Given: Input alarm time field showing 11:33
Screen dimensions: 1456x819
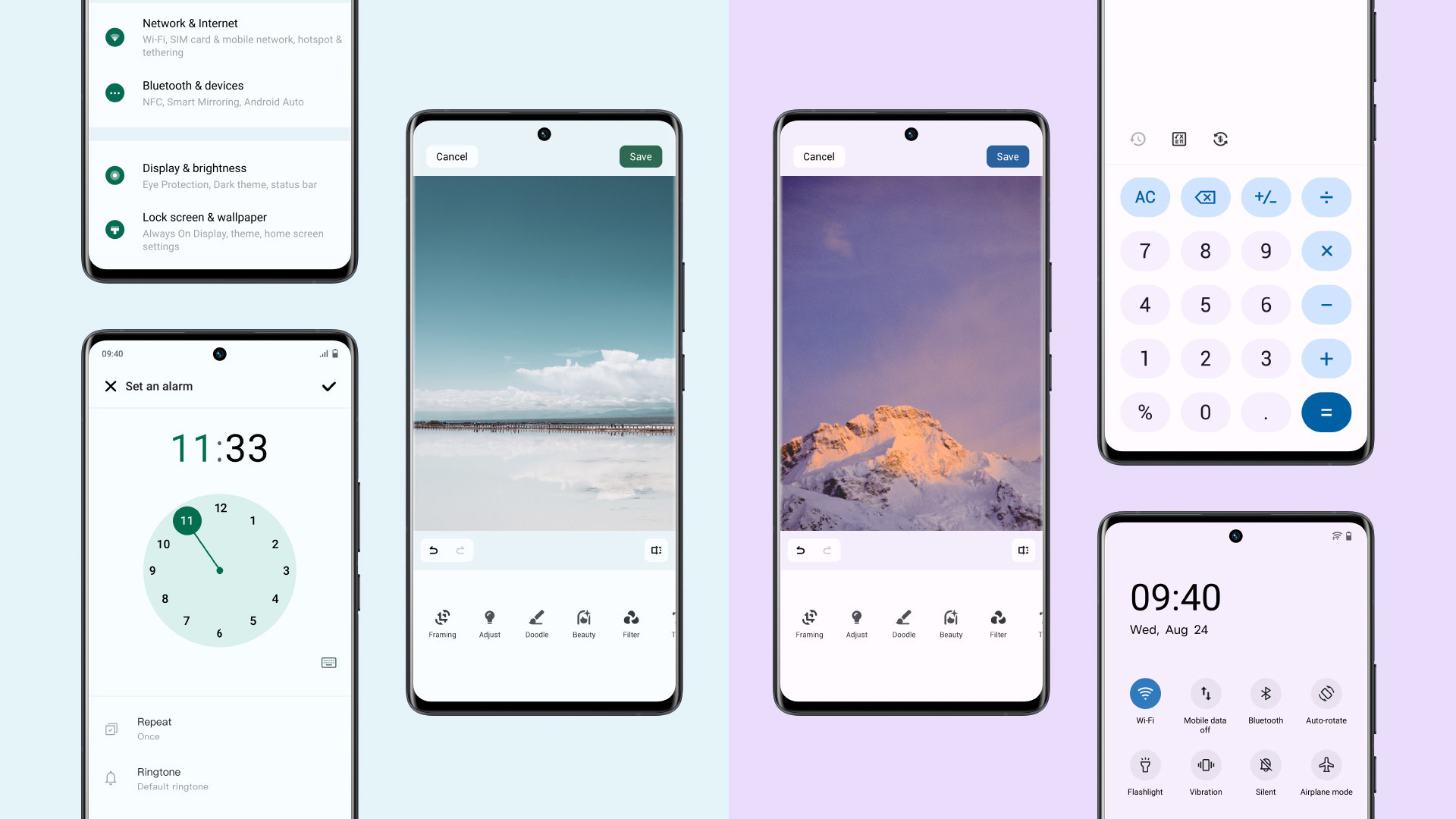Looking at the screenshot, I should [x=219, y=448].
